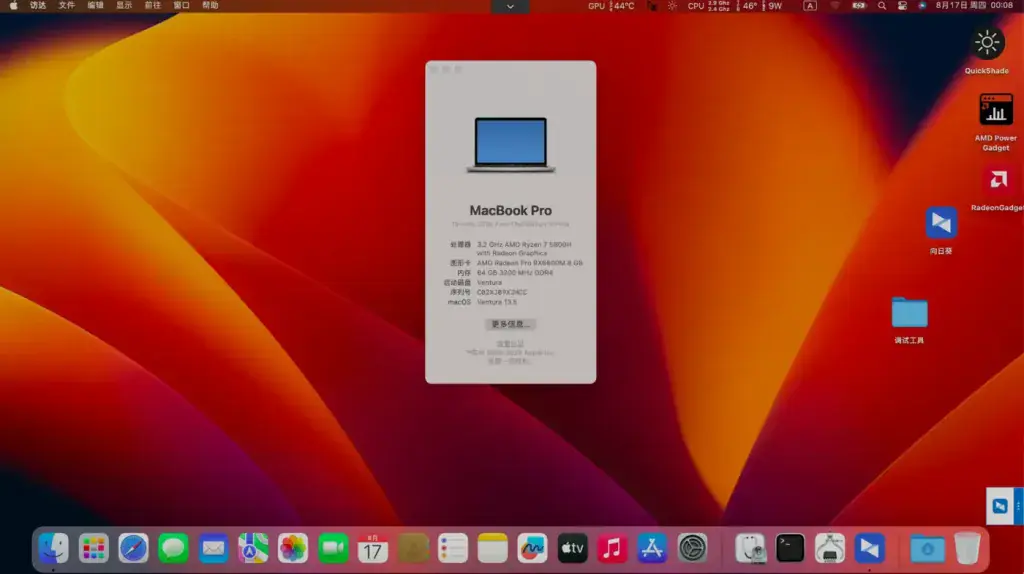Screen dimensions: 1024x574
Task: Open the Apple menu
Action: pos(13,5)
